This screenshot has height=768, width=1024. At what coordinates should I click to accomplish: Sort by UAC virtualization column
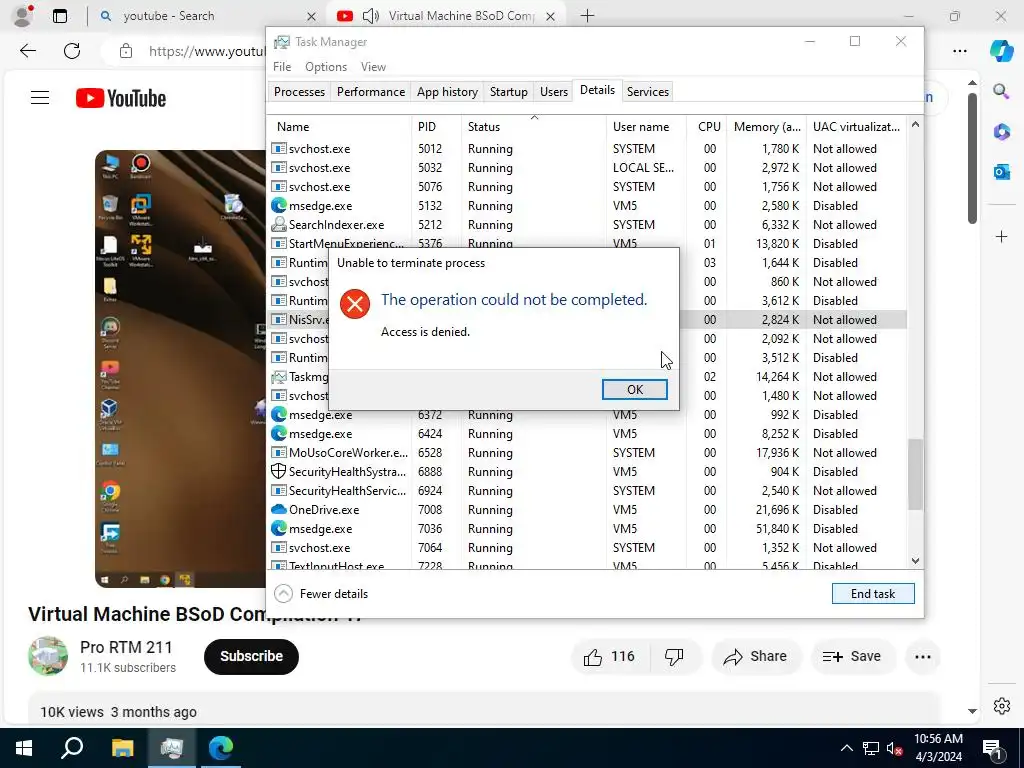pos(856,127)
